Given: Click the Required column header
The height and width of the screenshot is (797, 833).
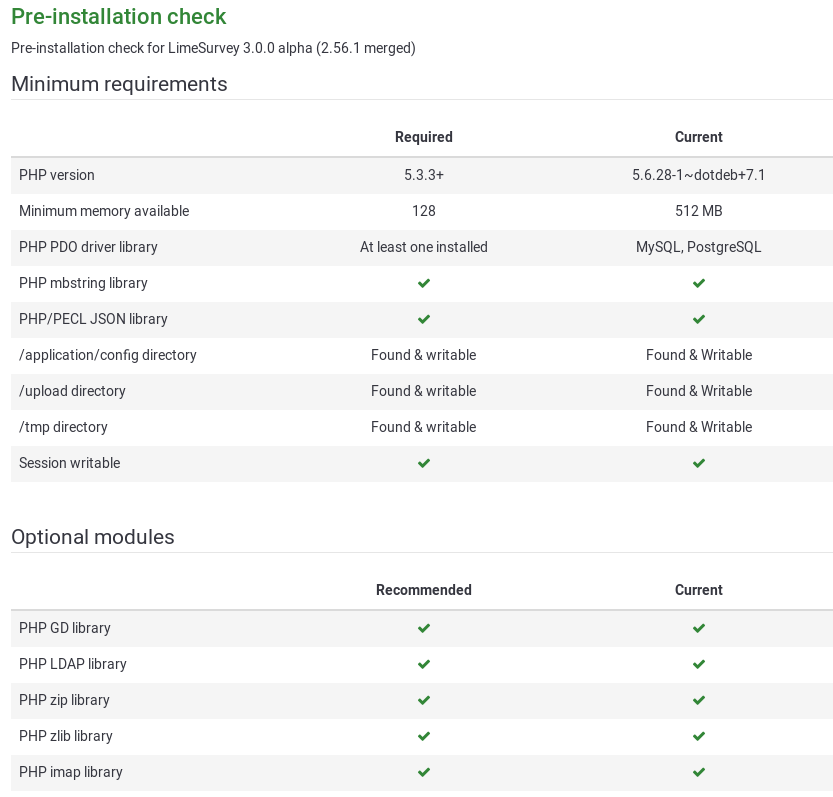Looking at the screenshot, I should (x=424, y=137).
